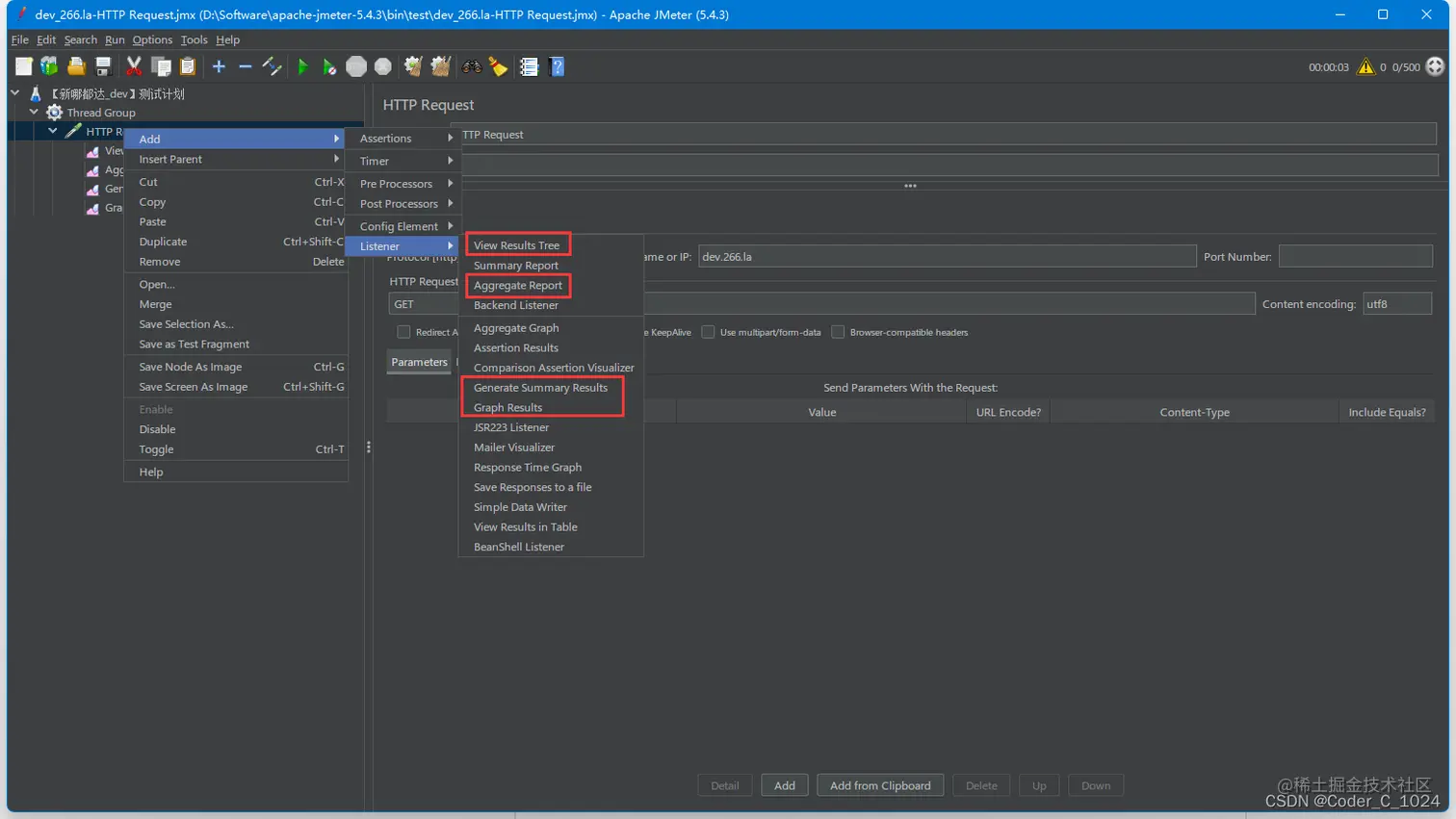The width and height of the screenshot is (1456, 819).
Task: Expand the Timer submenu
Action: (x=403, y=161)
